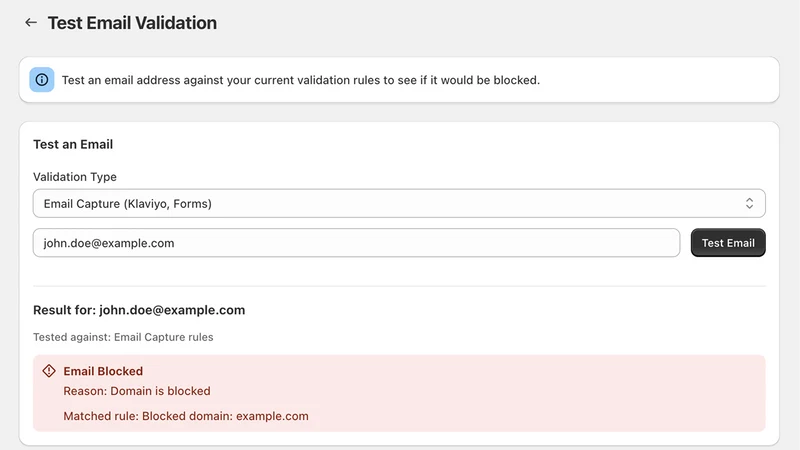The width and height of the screenshot is (800, 450).
Task: Select the page title 'Test Email Validation'
Action: 132,23
